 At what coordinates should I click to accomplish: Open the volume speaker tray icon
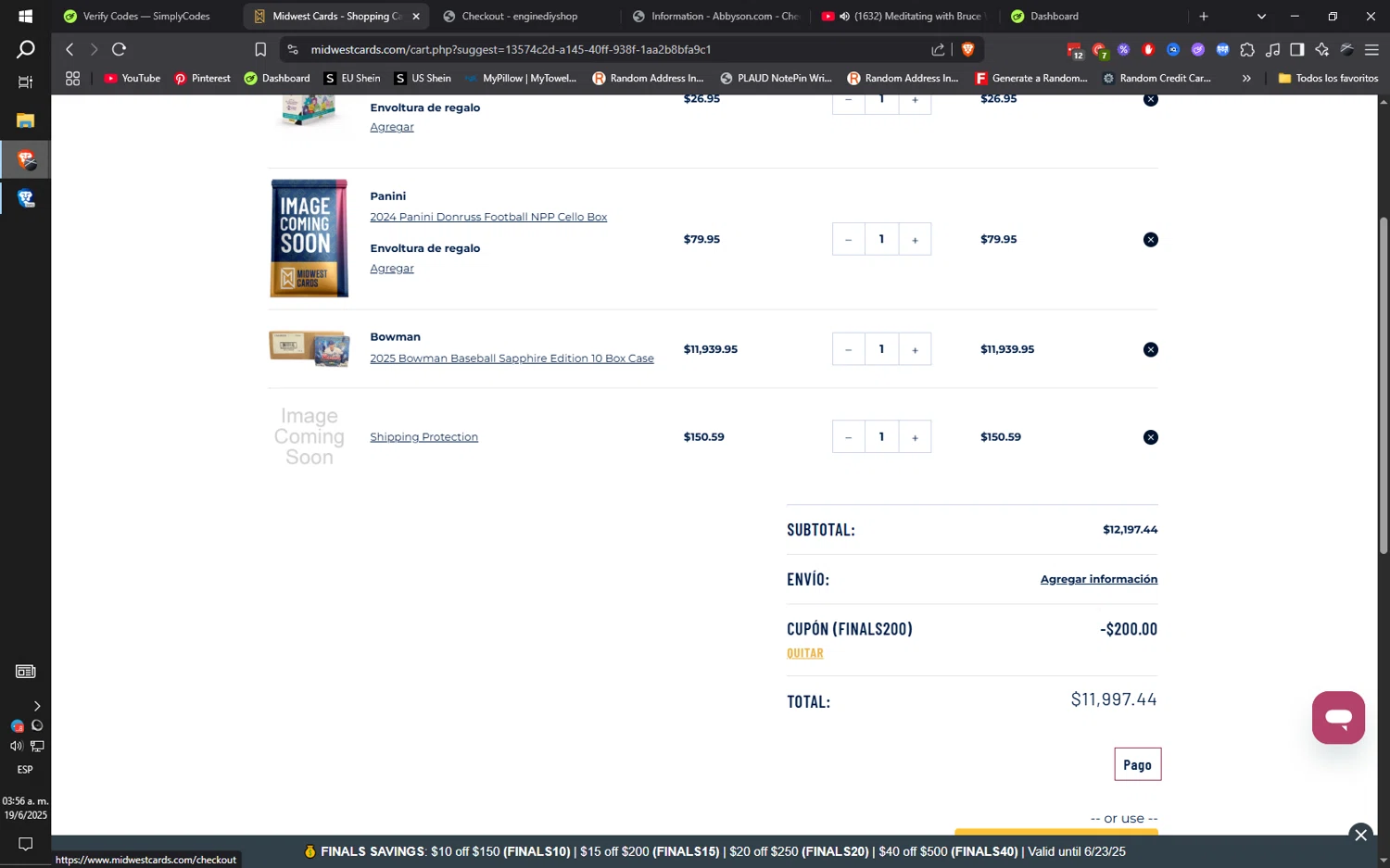16,746
